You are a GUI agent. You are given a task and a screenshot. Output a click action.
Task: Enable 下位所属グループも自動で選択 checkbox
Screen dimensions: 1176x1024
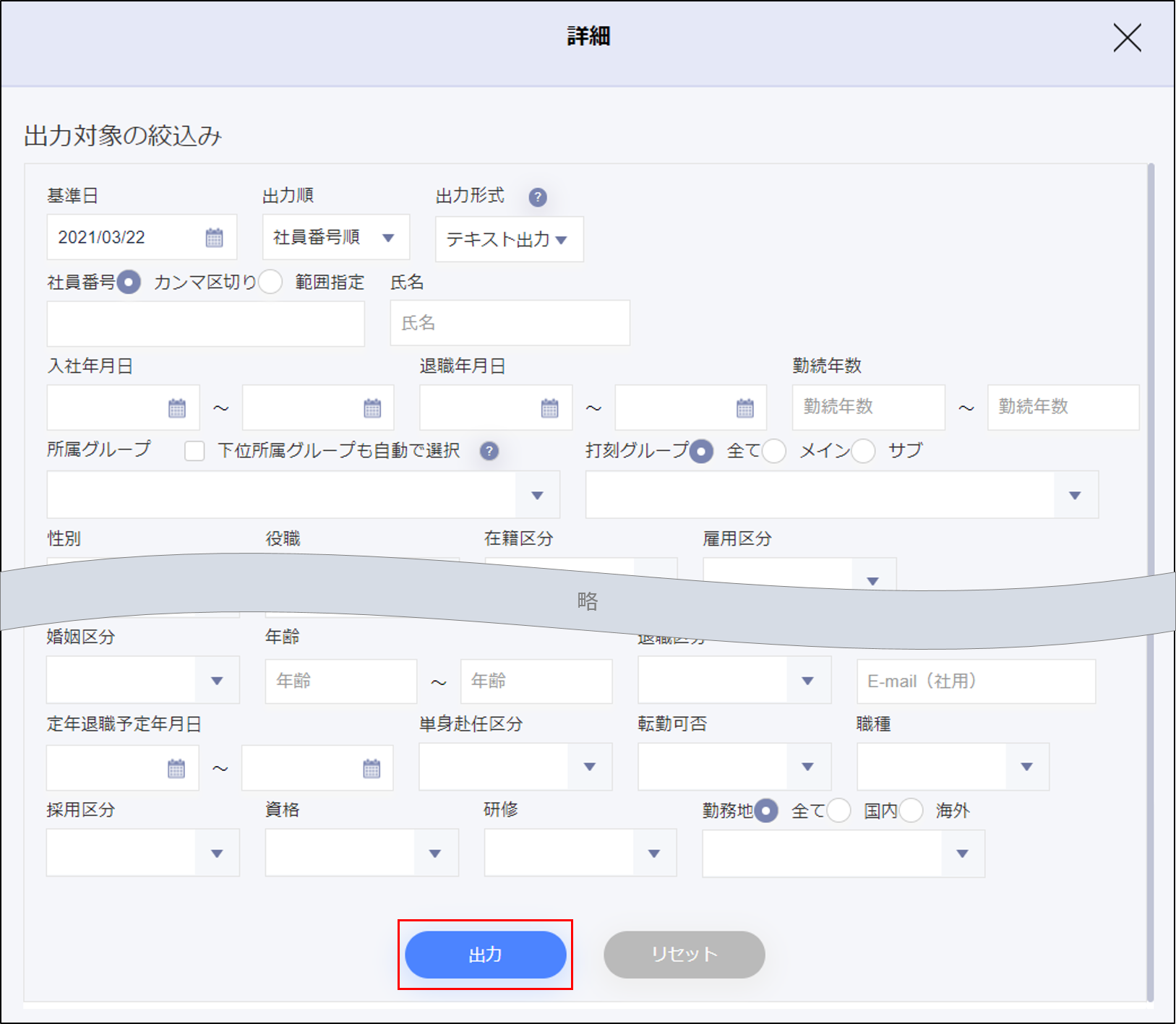(194, 452)
